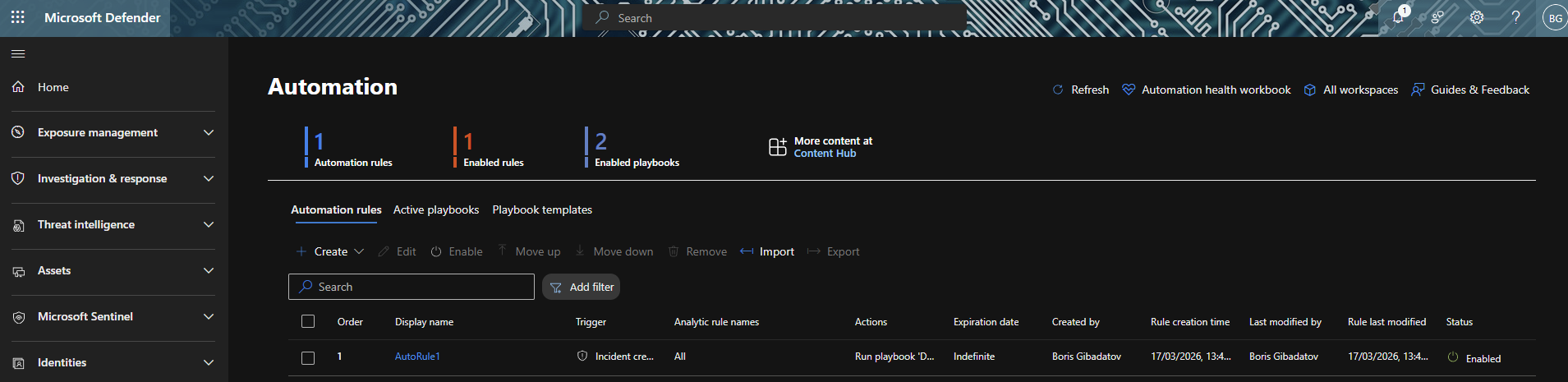Open the app launcher waffle icon
Screen dimensions: 1568x382
(x=18, y=17)
